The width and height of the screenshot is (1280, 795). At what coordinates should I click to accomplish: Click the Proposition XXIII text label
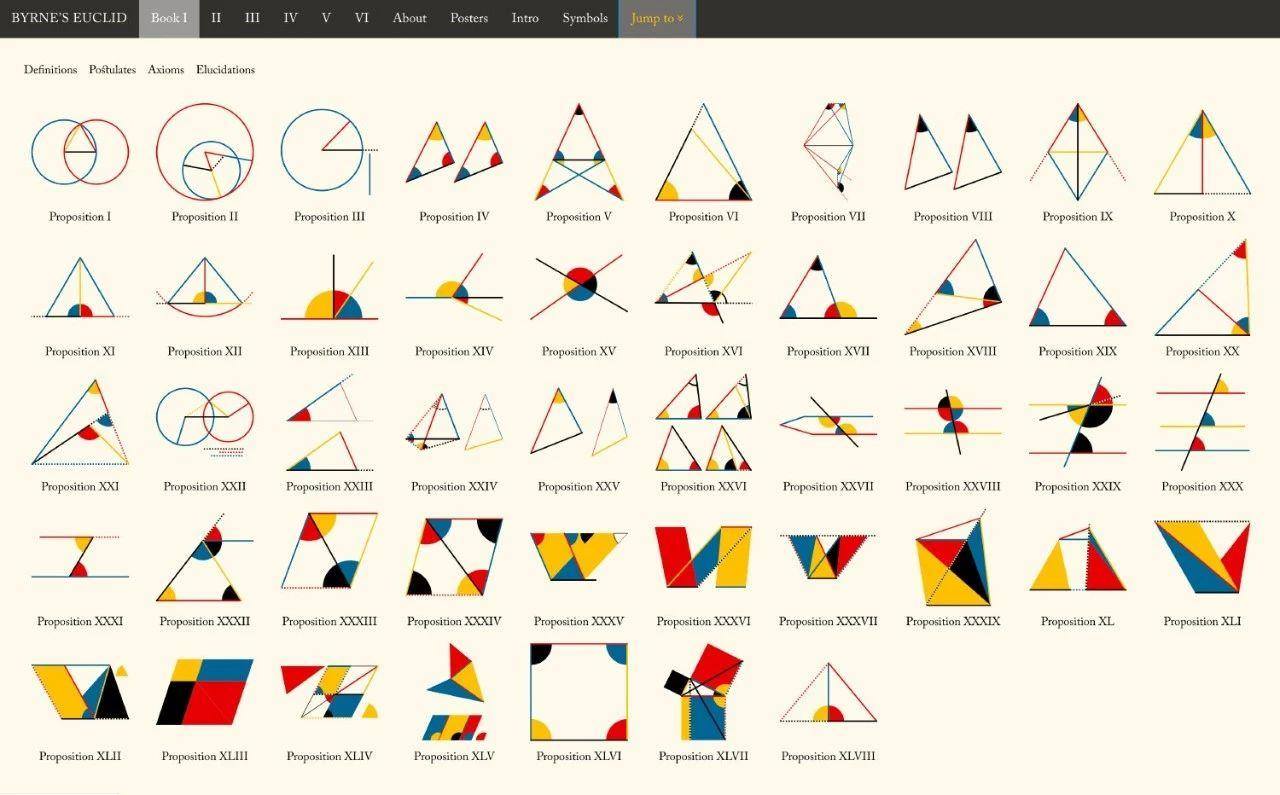click(x=329, y=487)
